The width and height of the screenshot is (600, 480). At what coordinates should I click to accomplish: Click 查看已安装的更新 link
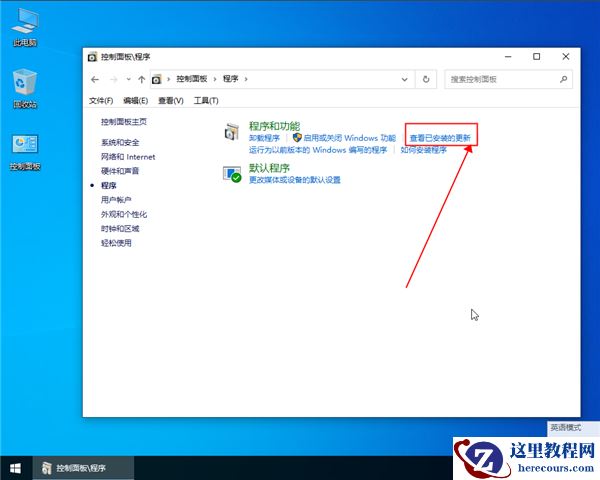[x=440, y=138]
